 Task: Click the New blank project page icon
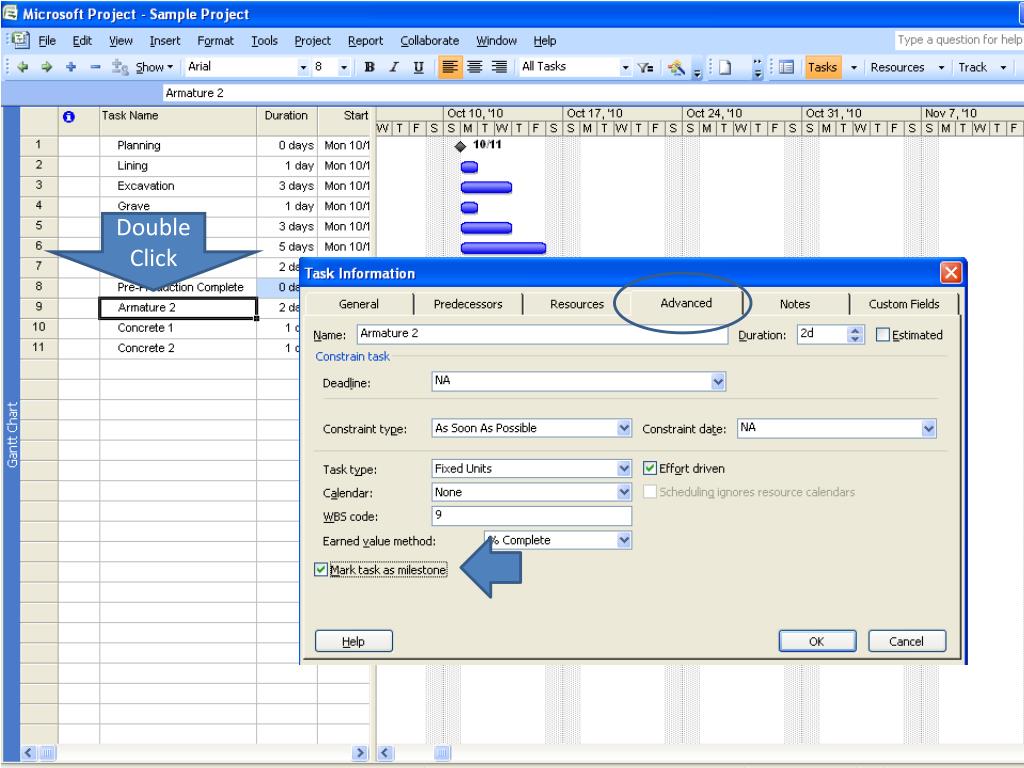tap(725, 67)
